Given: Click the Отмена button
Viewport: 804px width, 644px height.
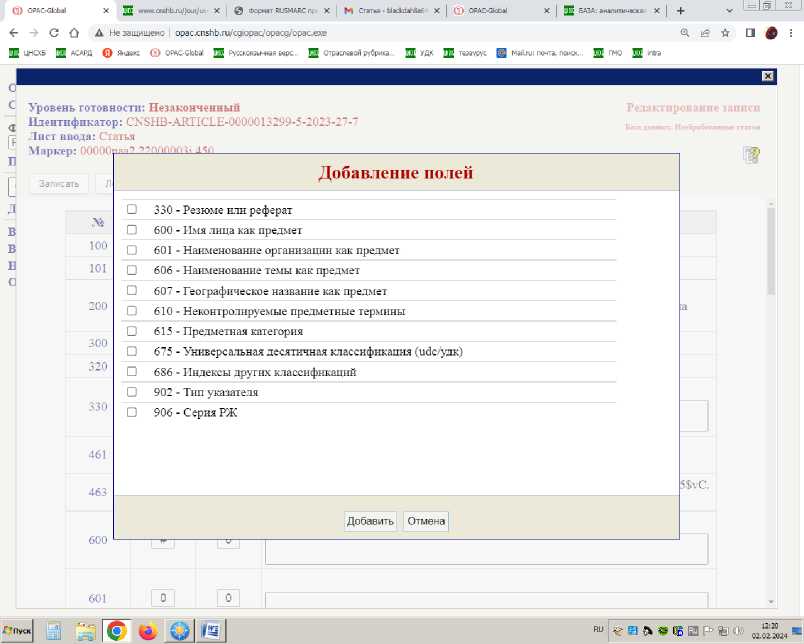Looking at the screenshot, I should coord(426,521).
